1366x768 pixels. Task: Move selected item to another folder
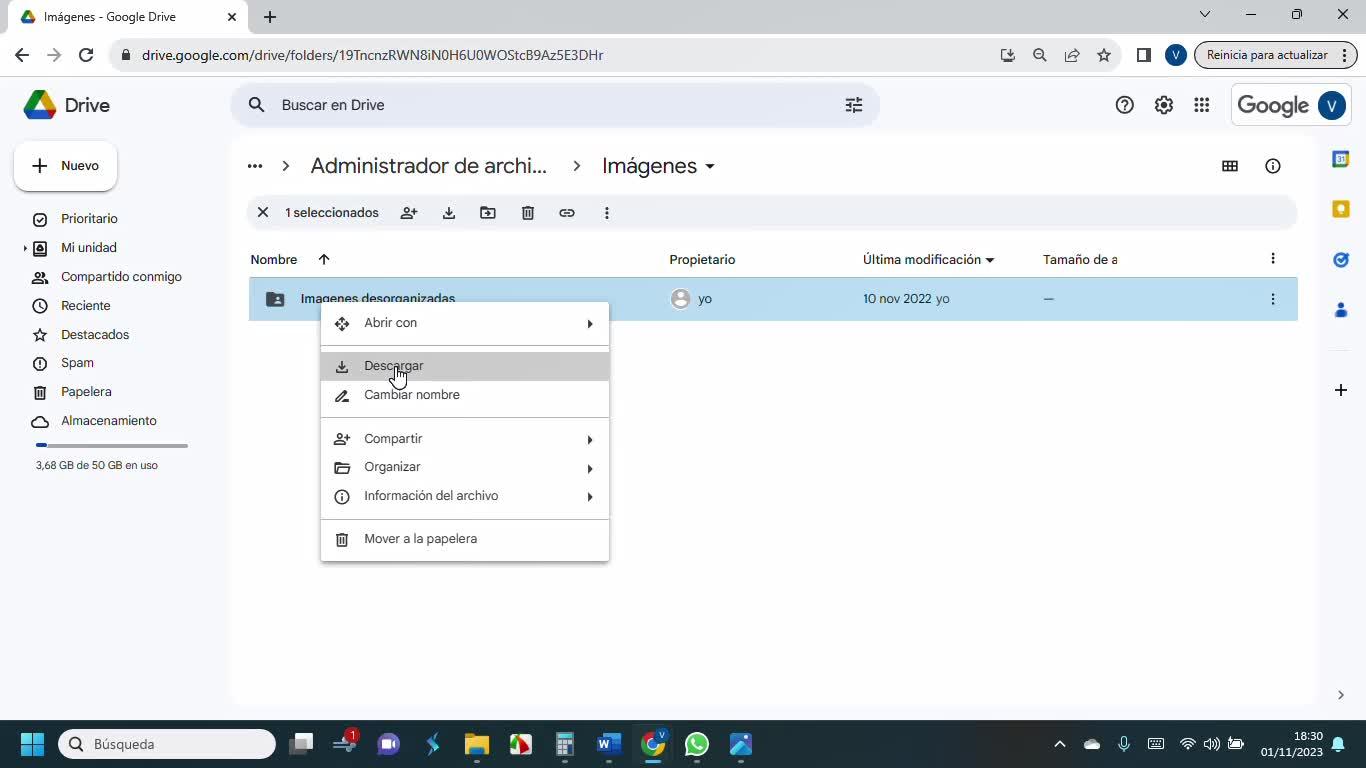pyautogui.click(x=488, y=213)
